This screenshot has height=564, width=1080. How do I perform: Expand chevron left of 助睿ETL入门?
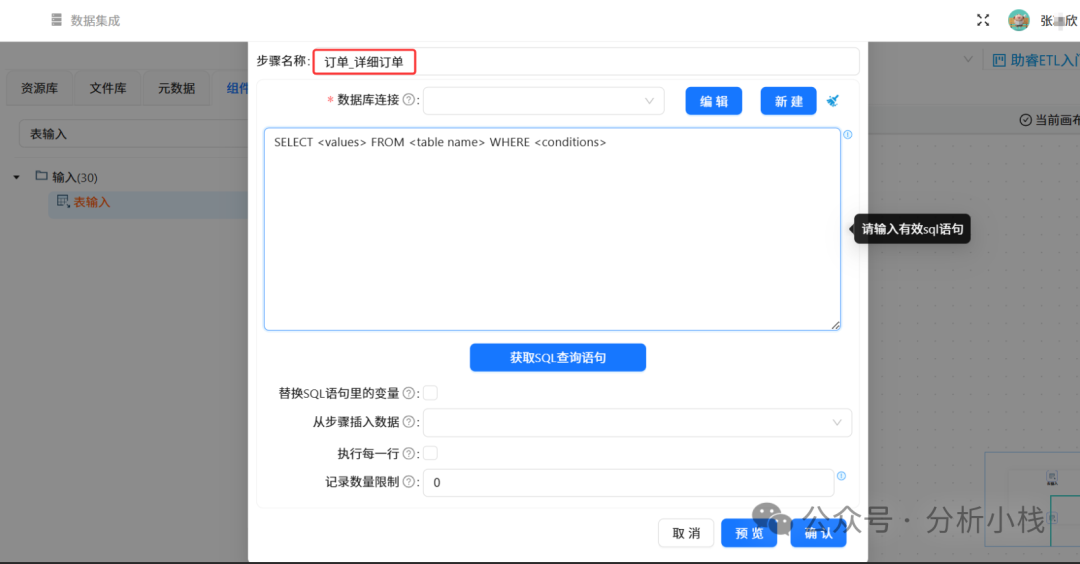968,60
